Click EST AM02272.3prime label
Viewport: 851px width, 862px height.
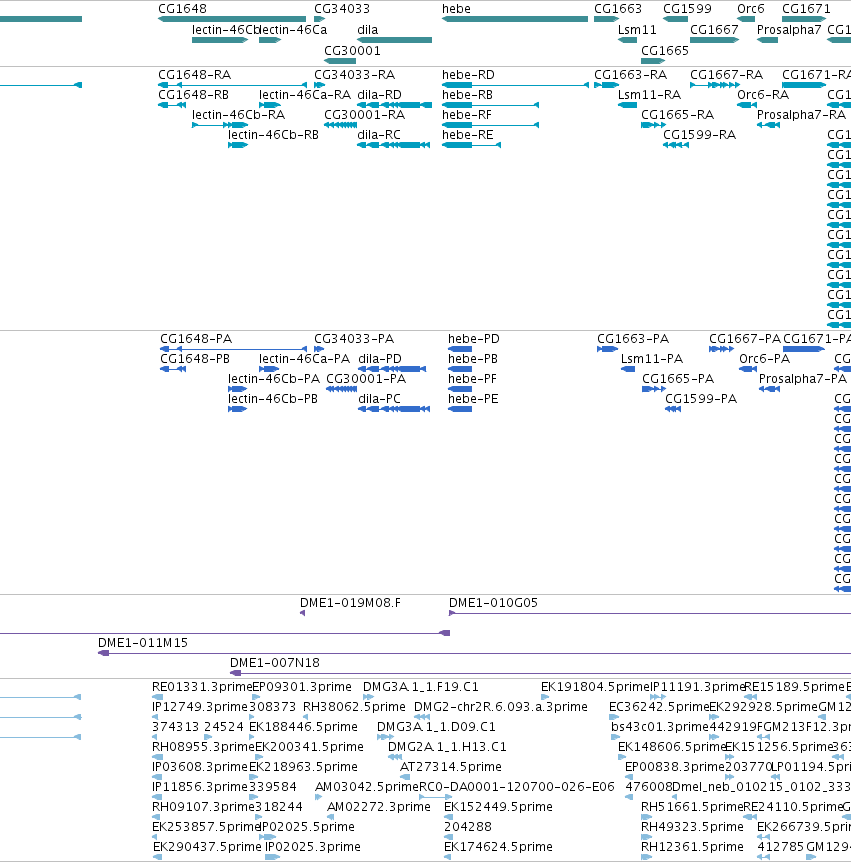(x=379, y=806)
